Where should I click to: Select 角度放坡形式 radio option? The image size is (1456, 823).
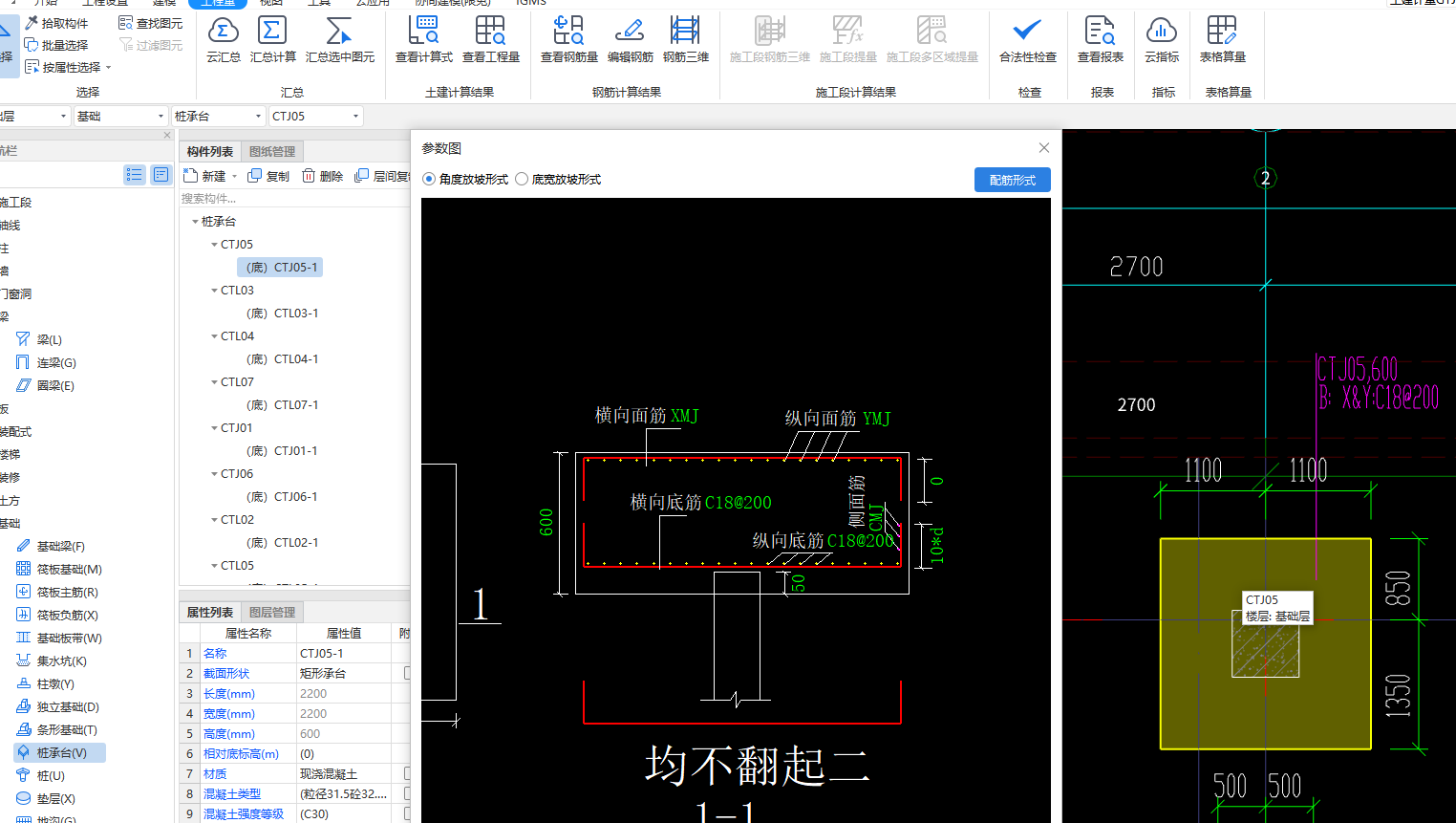click(429, 179)
